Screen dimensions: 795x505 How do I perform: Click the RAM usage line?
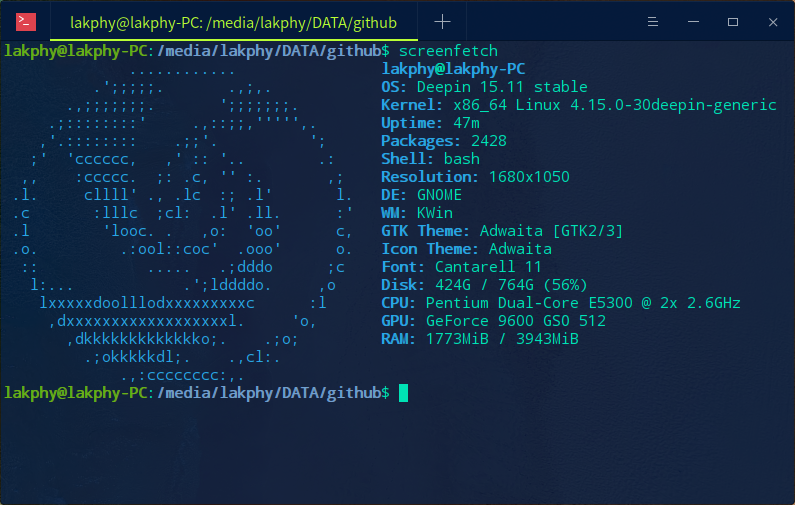[x=479, y=339]
